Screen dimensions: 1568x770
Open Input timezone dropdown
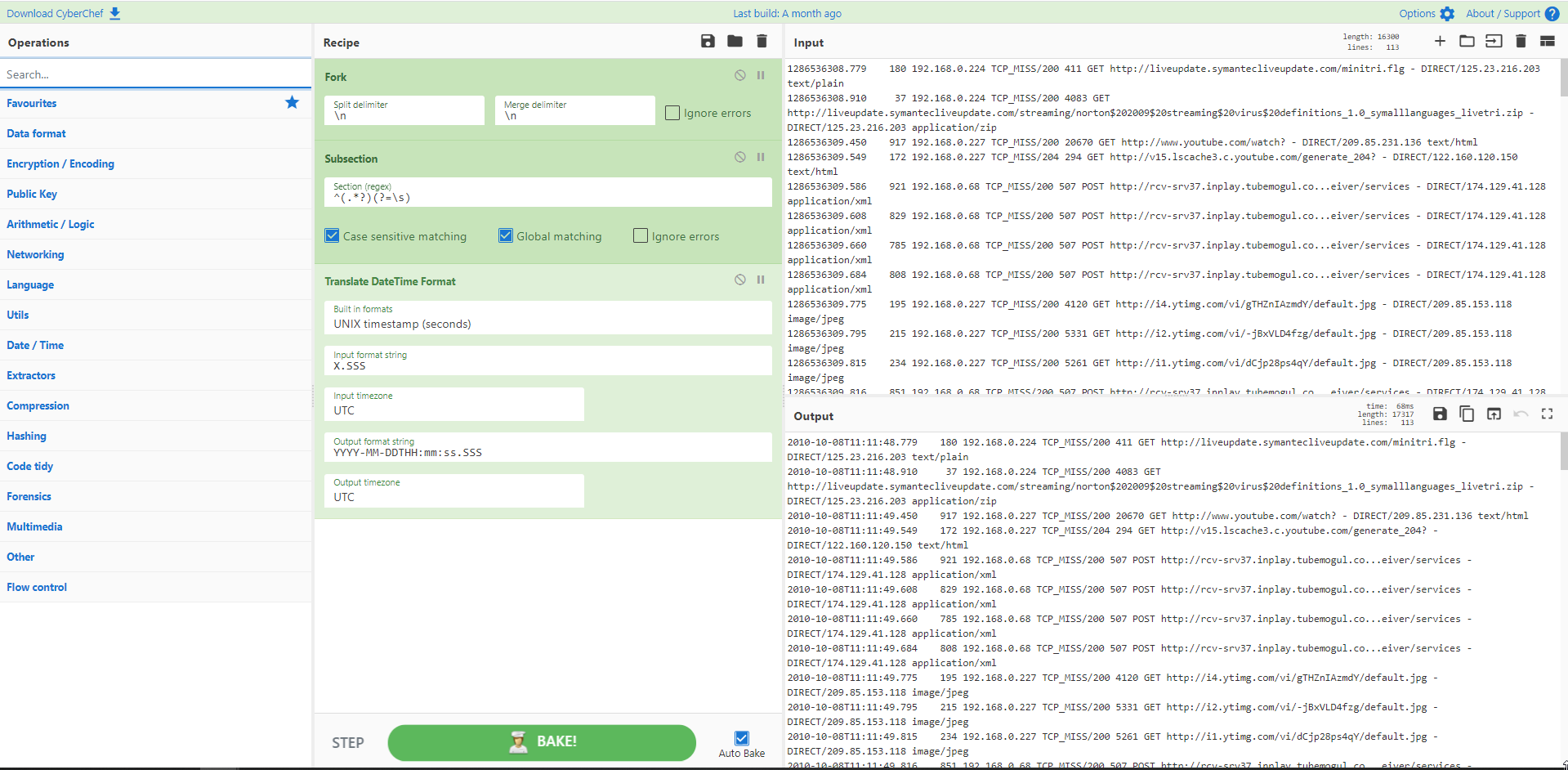(x=454, y=404)
